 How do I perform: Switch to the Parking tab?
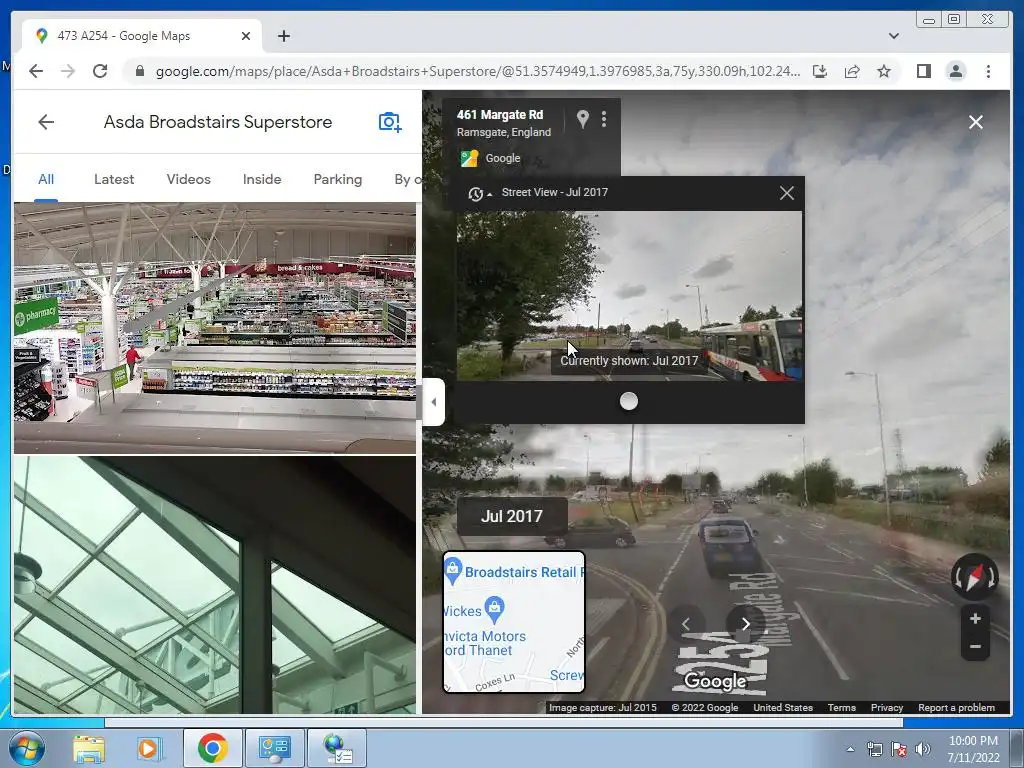pyautogui.click(x=338, y=179)
